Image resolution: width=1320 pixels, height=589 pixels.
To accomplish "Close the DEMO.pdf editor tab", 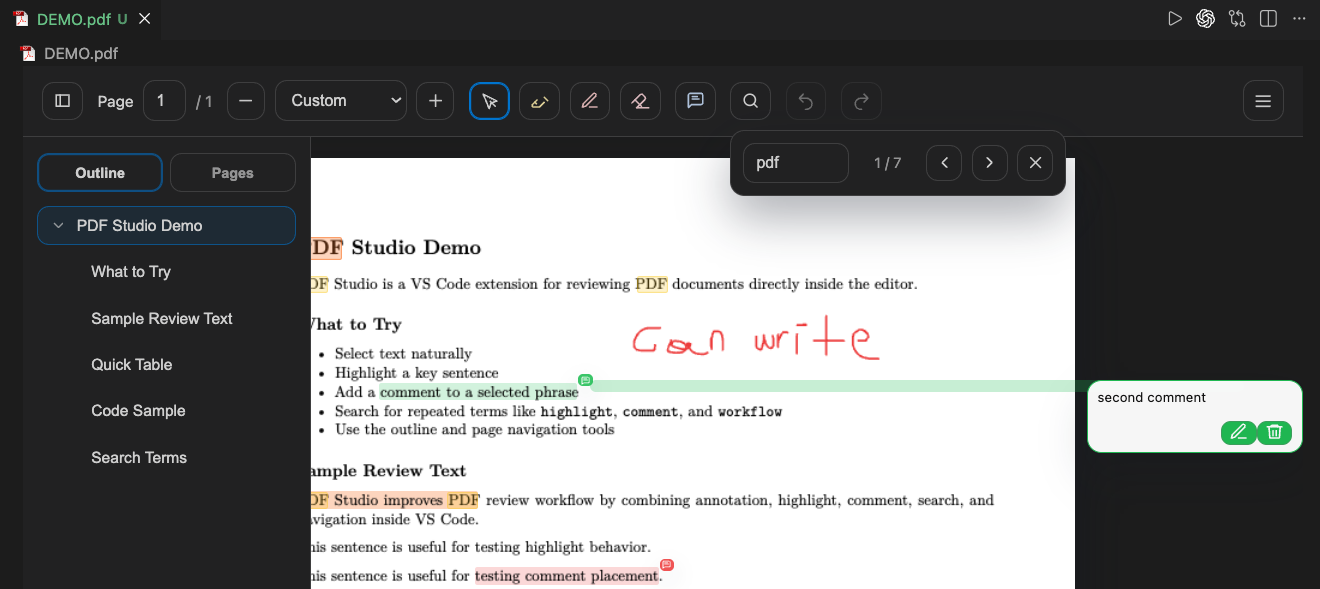I will tap(145, 19).
